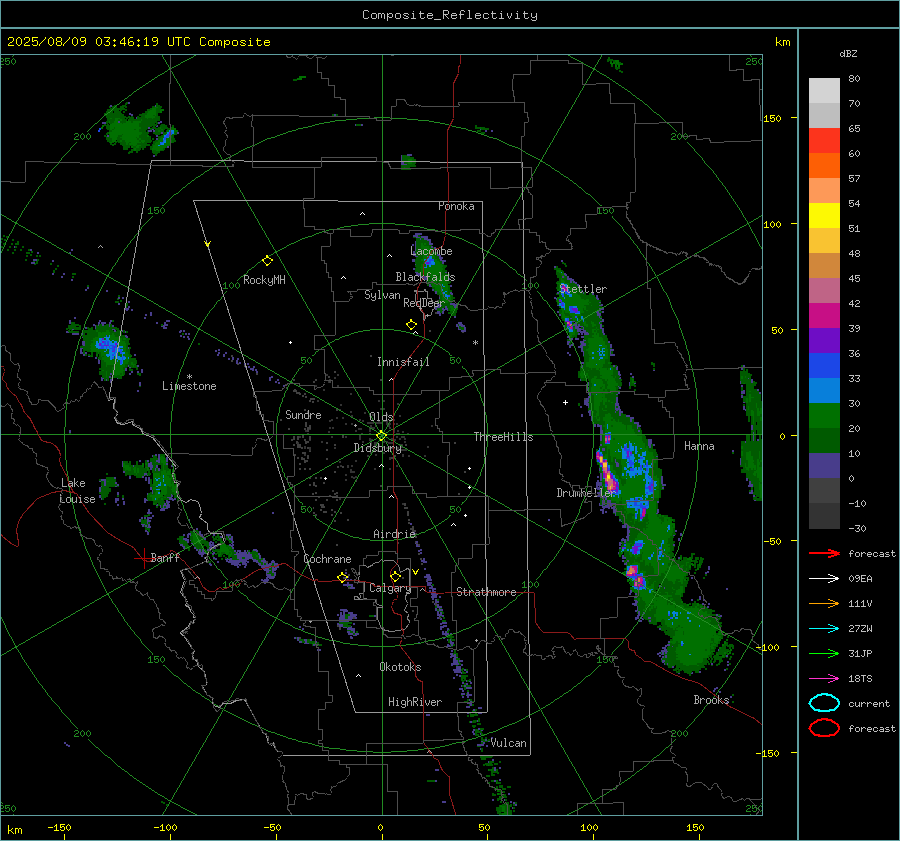Click the Ponoka city label

point(456,206)
